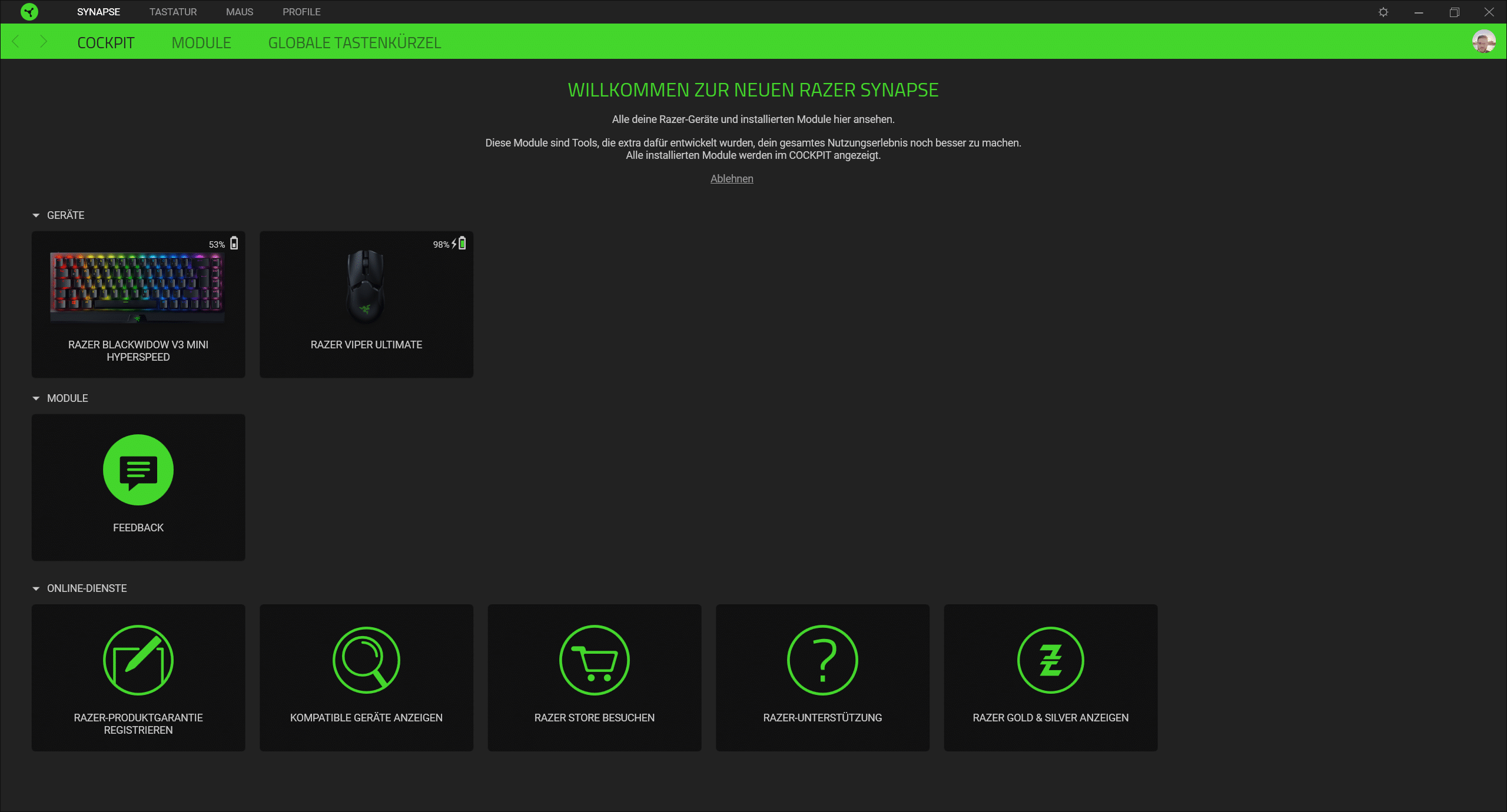The width and height of the screenshot is (1507, 812).
Task: Click the Razer support question mark icon
Action: pyautogui.click(x=822, y=660)
